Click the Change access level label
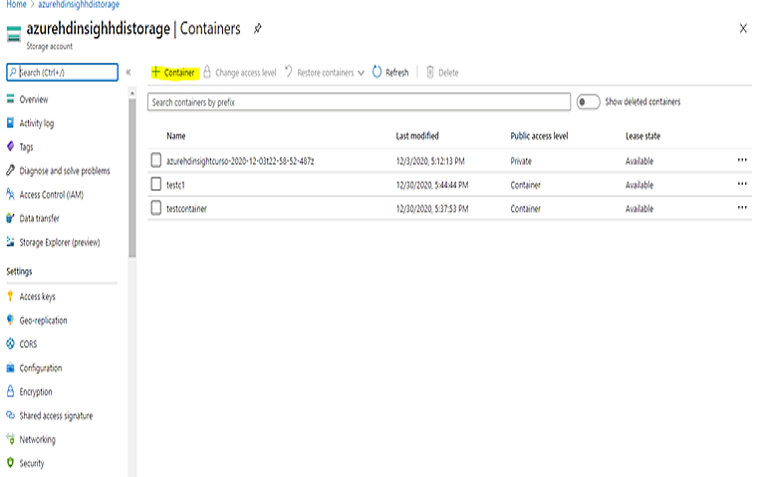 [246, 72]
